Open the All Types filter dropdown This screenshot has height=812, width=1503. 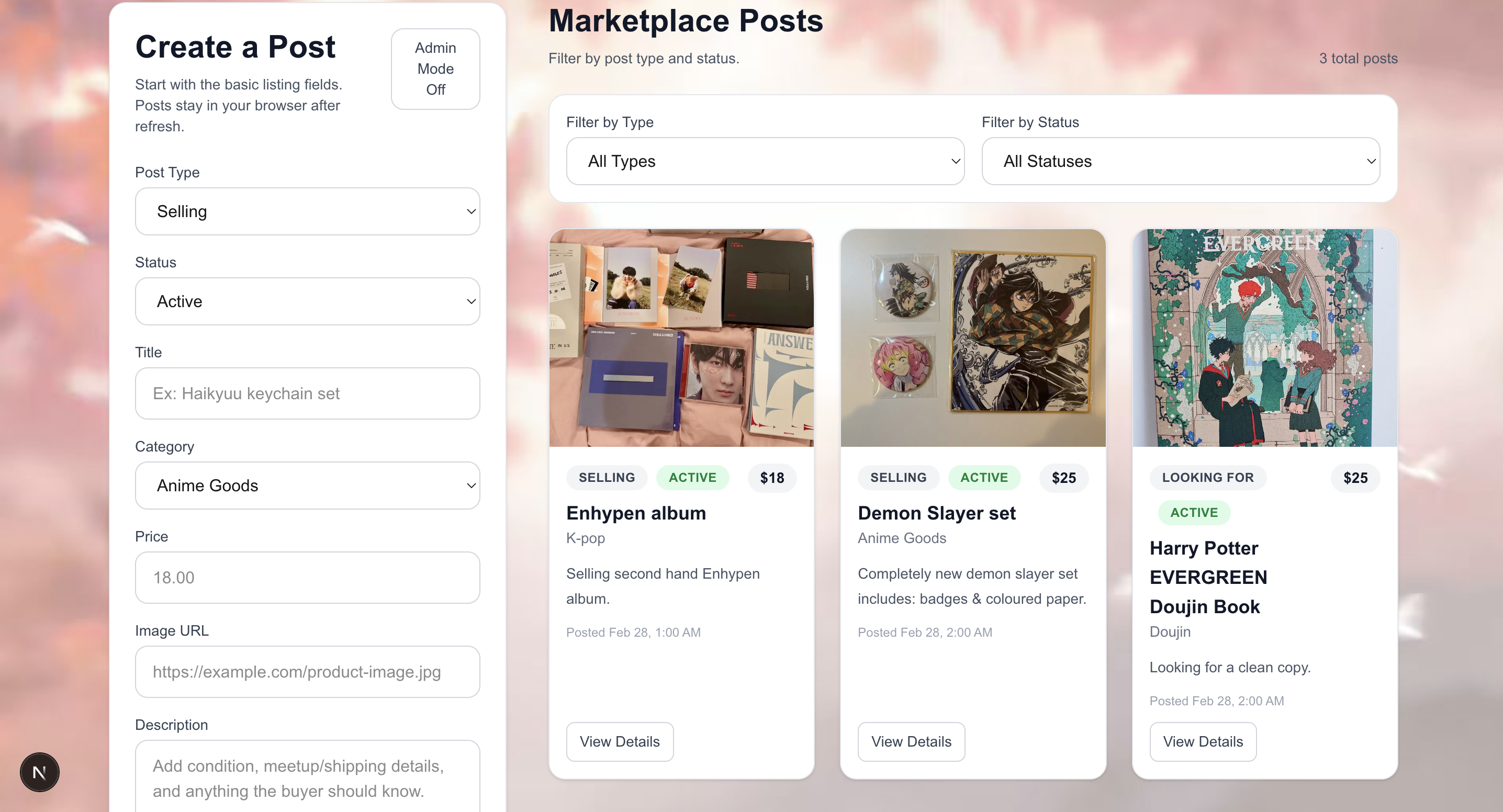[765, 161]
